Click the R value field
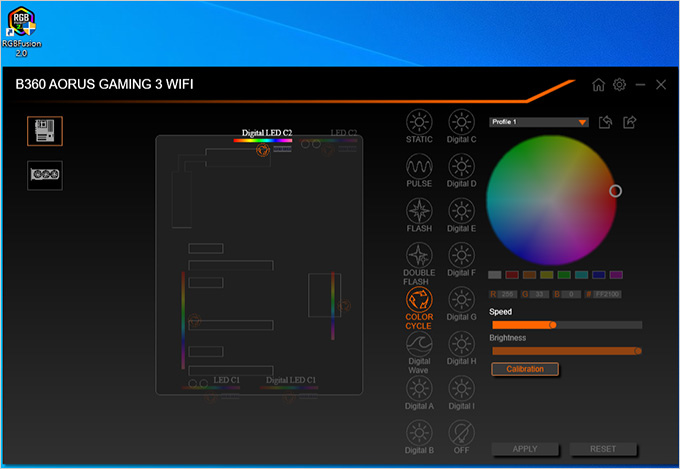The height and width of the screenshot is (469, 680). coord(507,295)
